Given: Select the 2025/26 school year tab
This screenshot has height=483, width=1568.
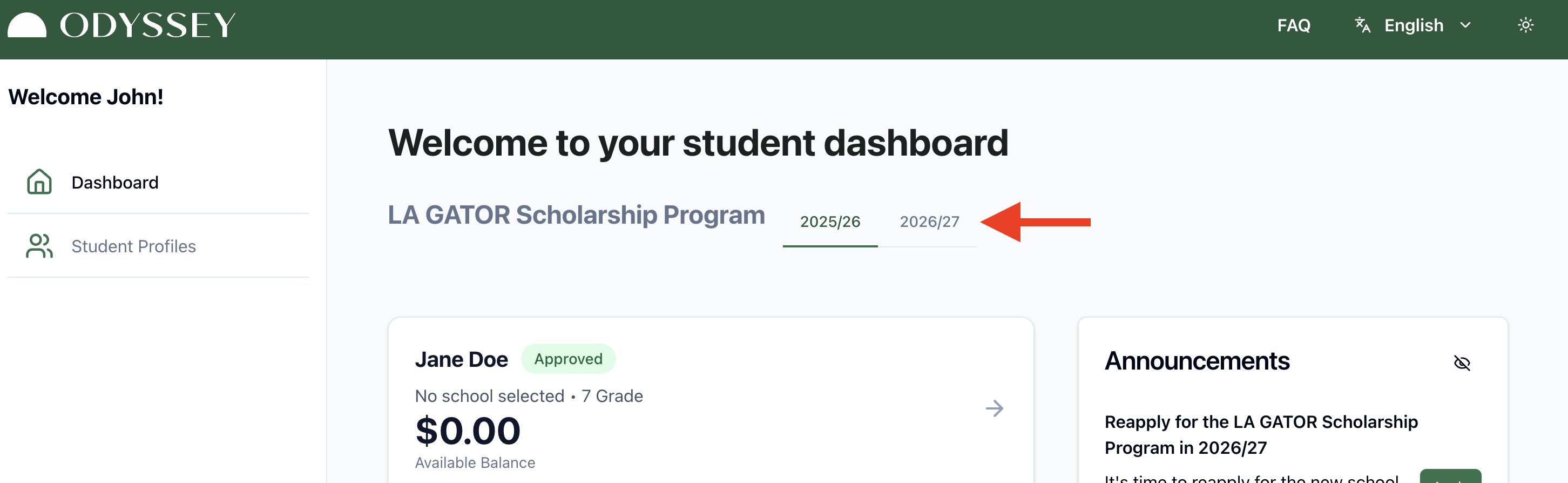Looking at the screenshot, I should click(830, 222).
